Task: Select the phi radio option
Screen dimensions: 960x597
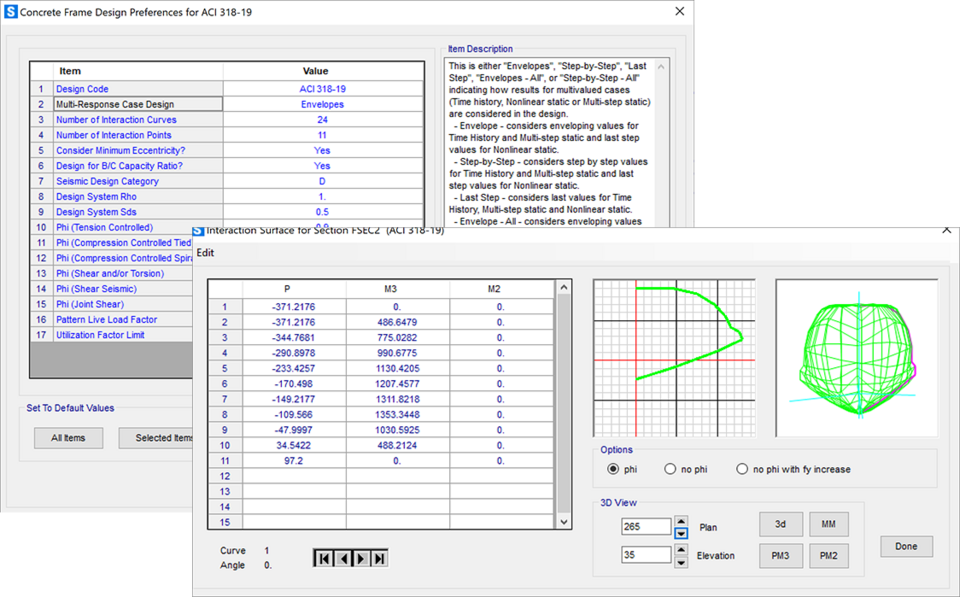Action: 614,469
